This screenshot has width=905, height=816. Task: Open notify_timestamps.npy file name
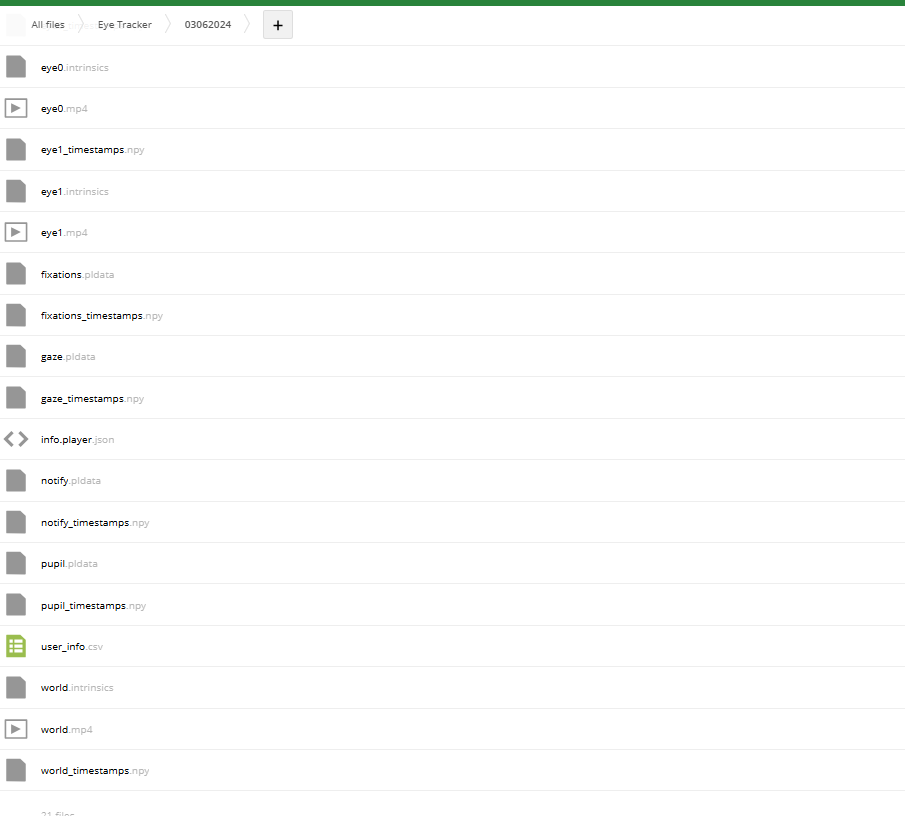(x=95, y=523)
